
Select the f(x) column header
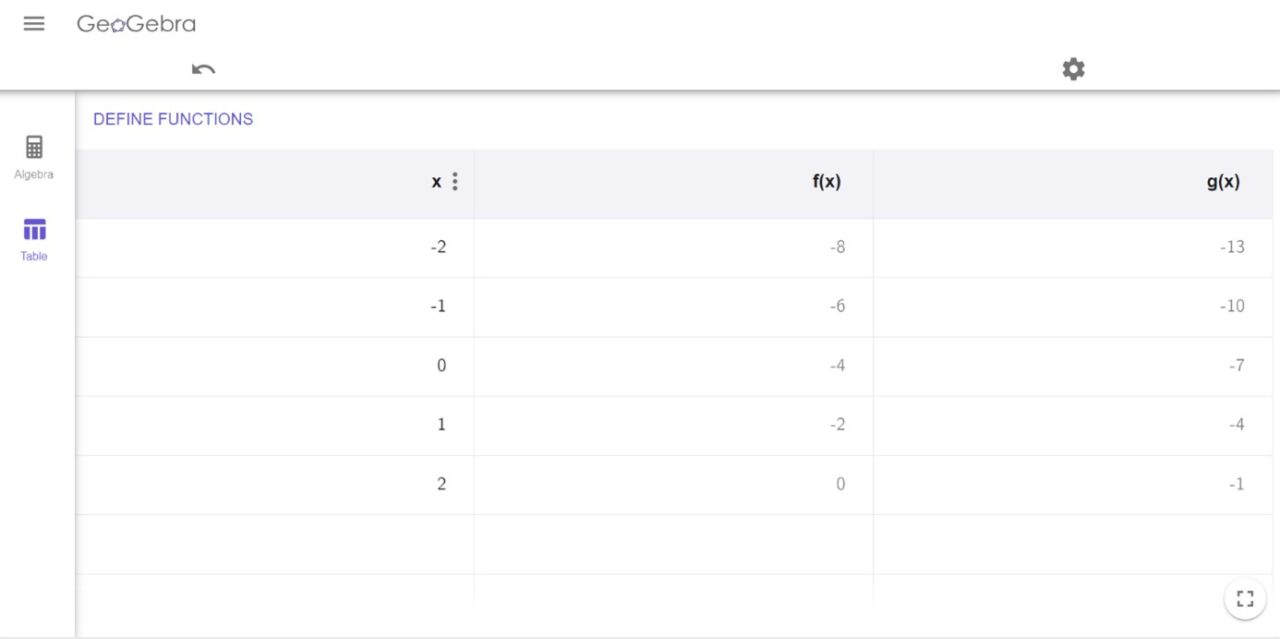[x=826, y=182]
